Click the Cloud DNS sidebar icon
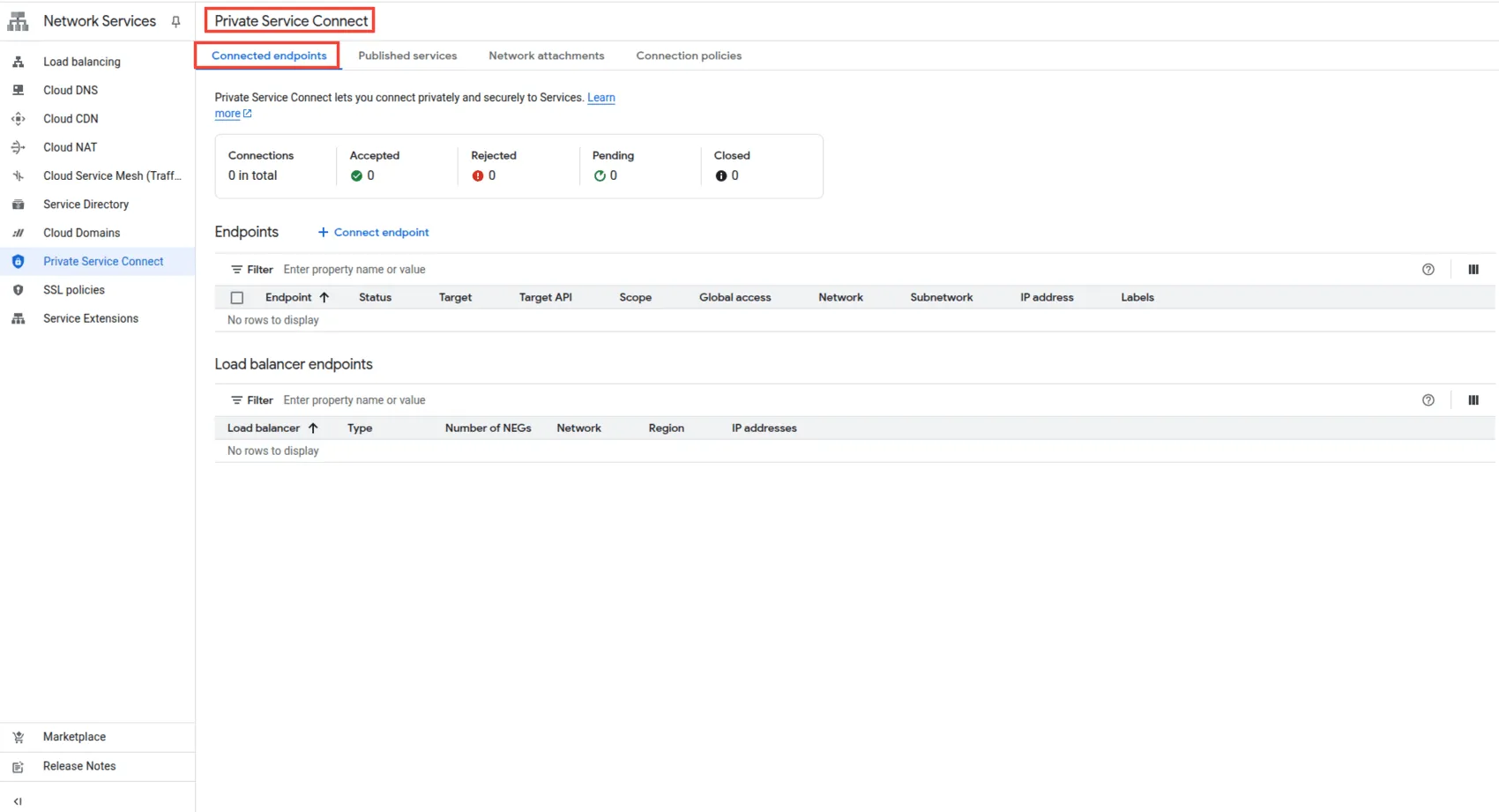The image size is (1499, 812). click(18, 90)
